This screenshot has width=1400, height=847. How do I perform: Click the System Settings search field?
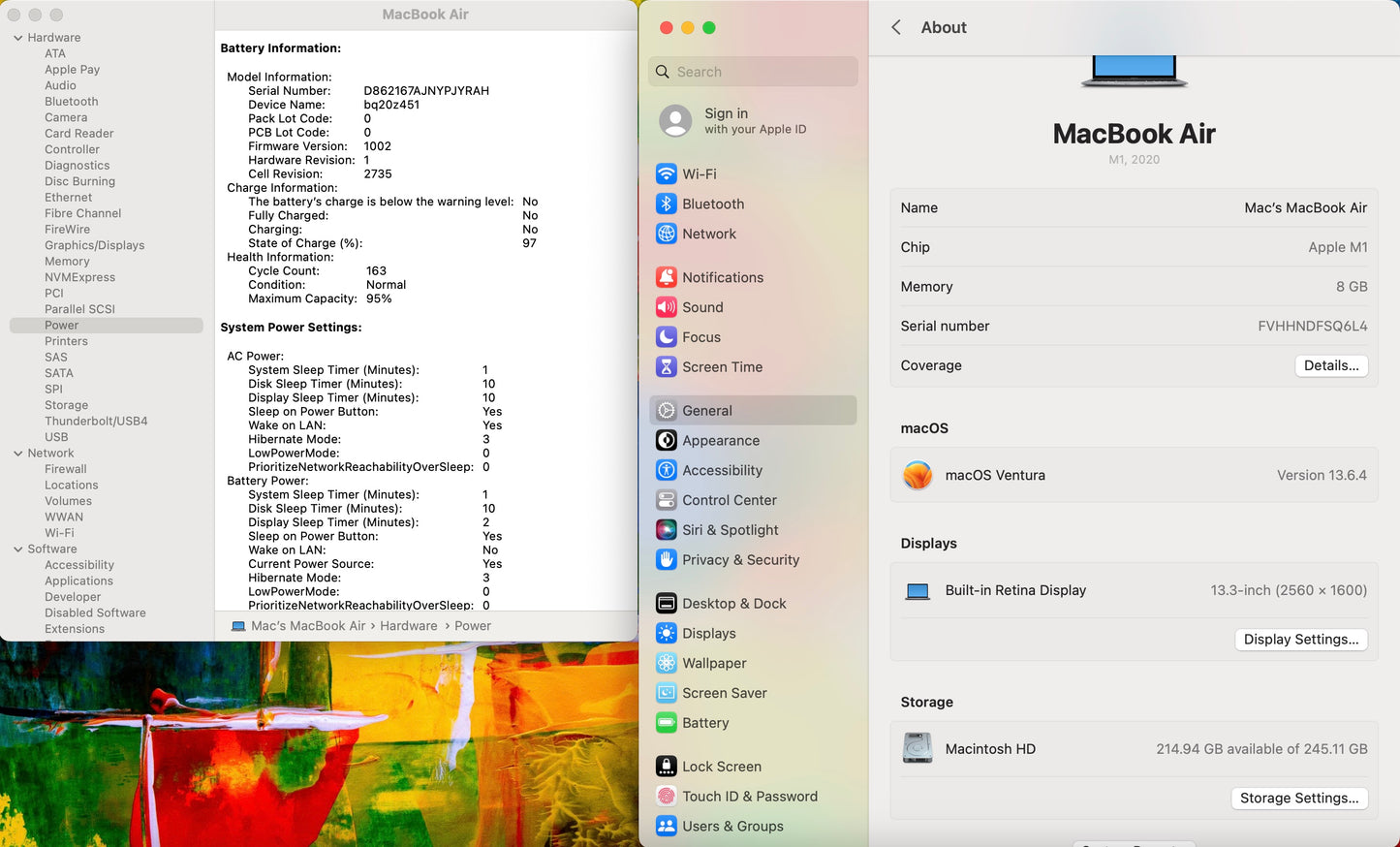(754, 72)
